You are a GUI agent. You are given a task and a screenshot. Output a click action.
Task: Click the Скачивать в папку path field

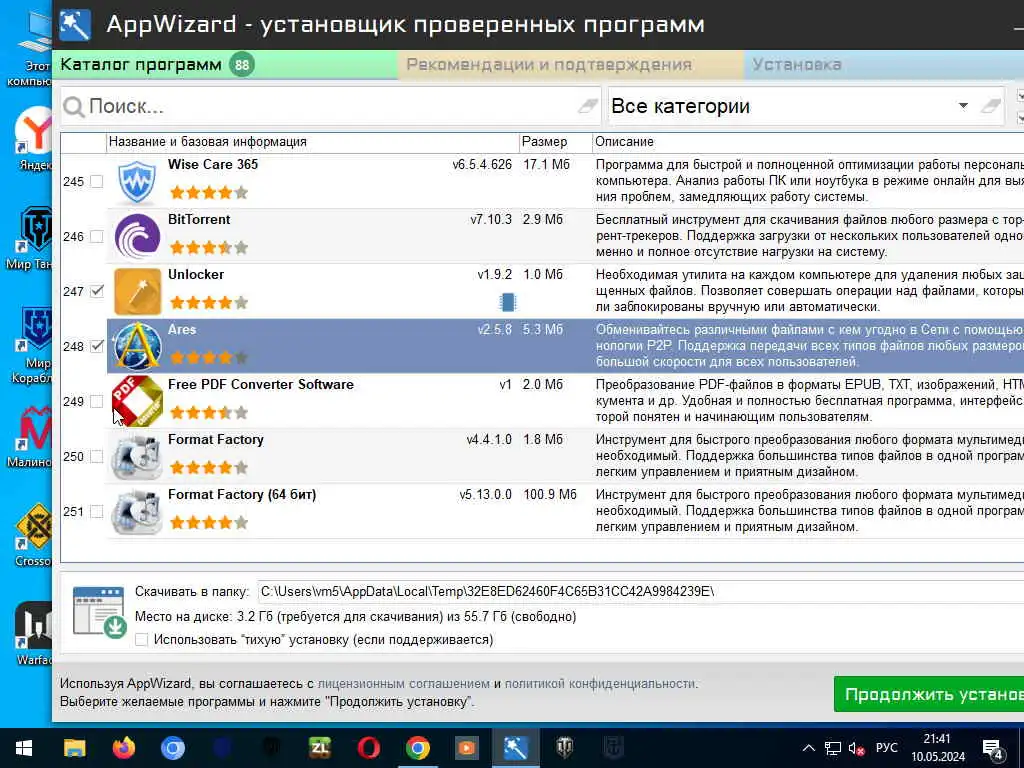(641, 592)
